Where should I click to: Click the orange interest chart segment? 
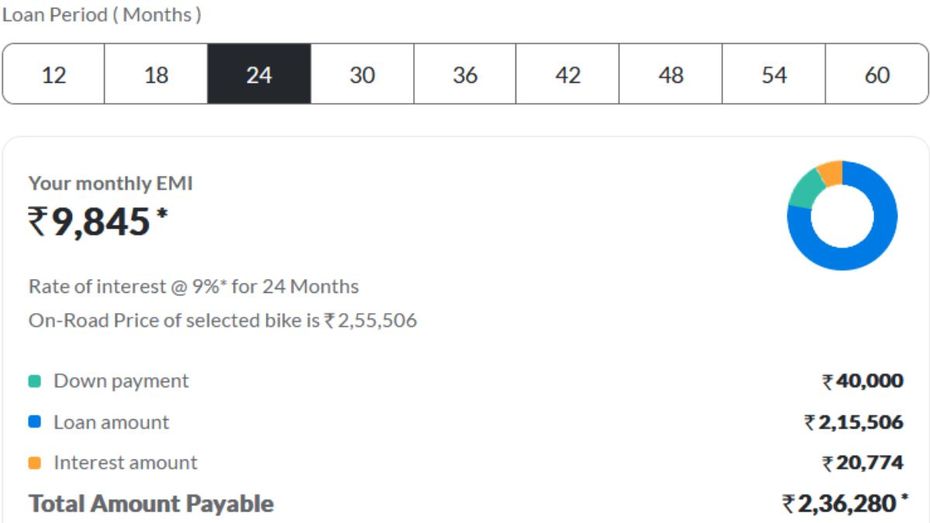click(x=832, y=173)
